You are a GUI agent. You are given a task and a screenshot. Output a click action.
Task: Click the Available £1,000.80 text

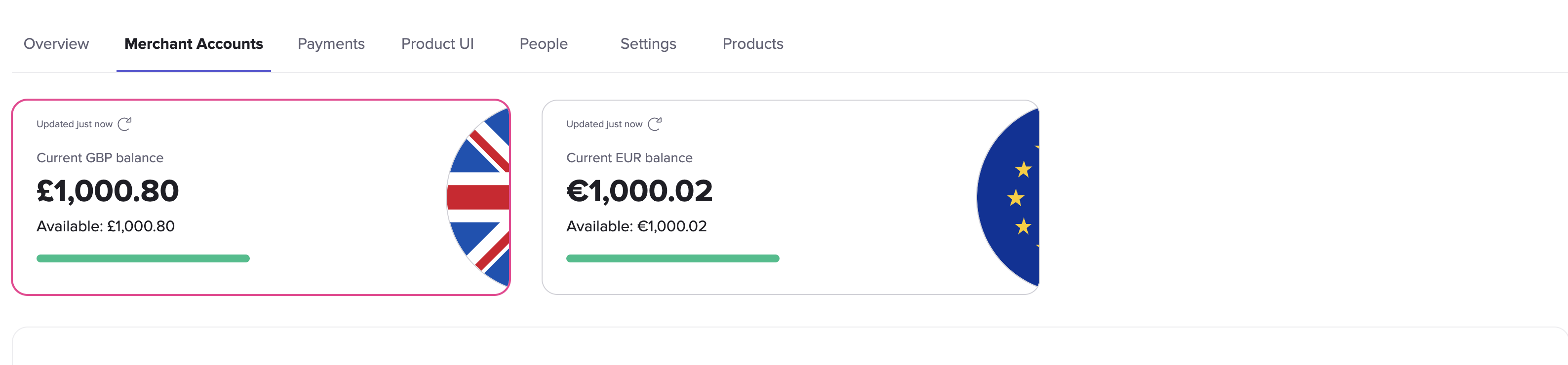[x=105, y=226]
